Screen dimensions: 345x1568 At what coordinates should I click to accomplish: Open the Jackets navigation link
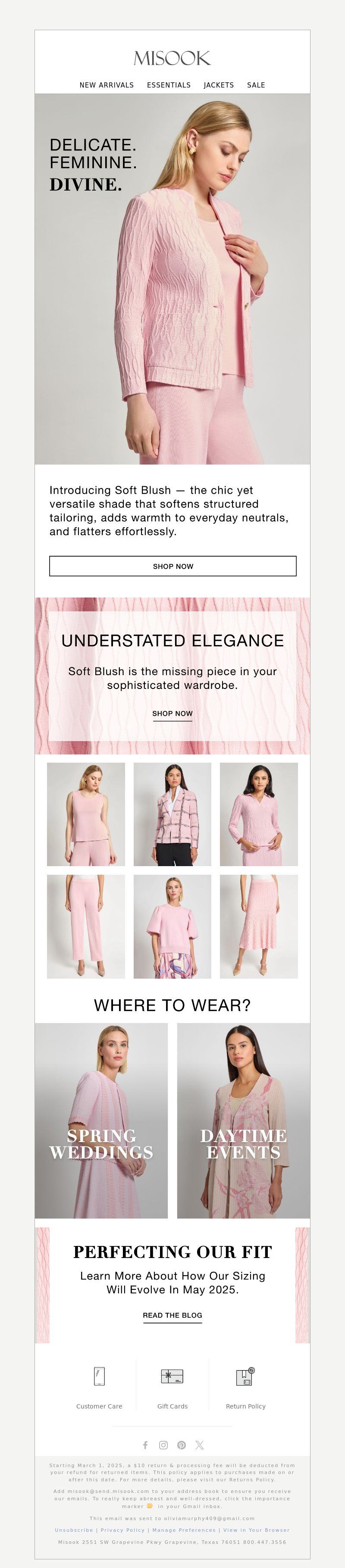pos(219,85)
